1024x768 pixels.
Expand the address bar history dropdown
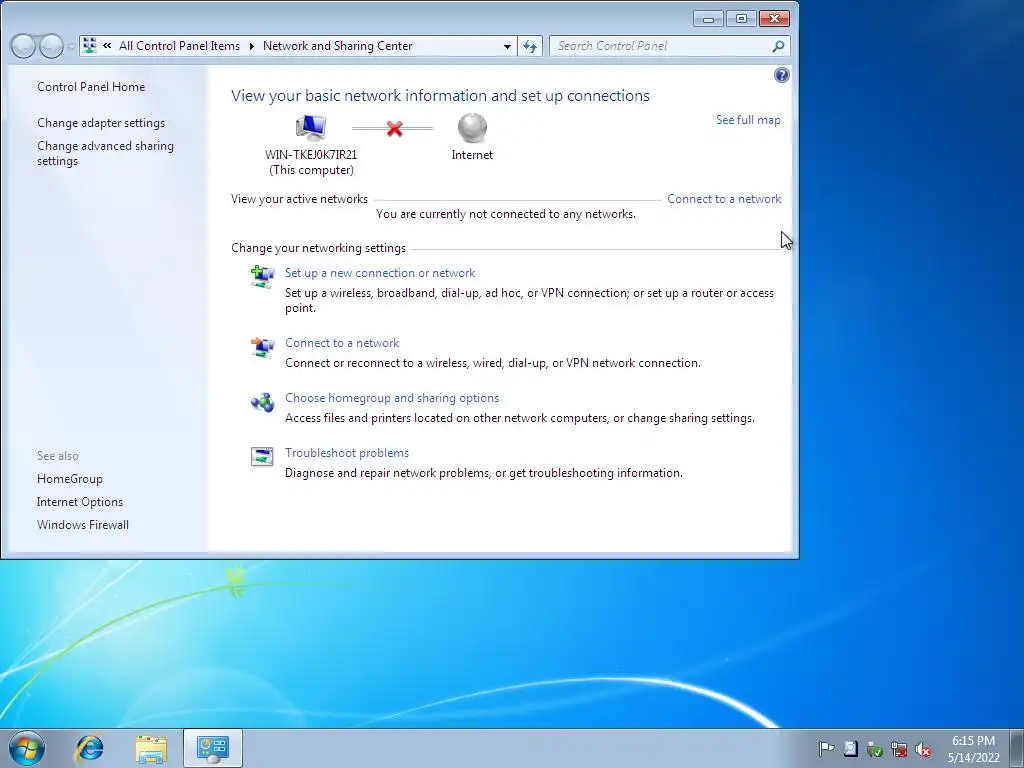click(507, 46)
